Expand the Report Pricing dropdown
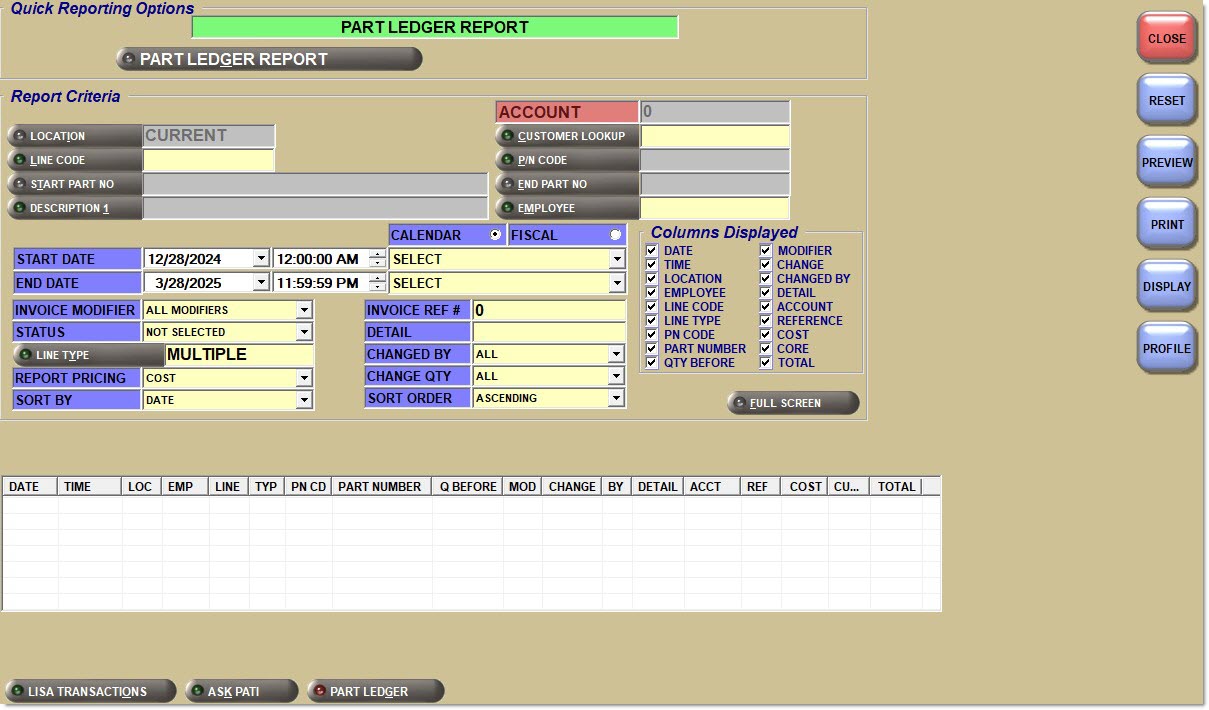 point(304,378)
